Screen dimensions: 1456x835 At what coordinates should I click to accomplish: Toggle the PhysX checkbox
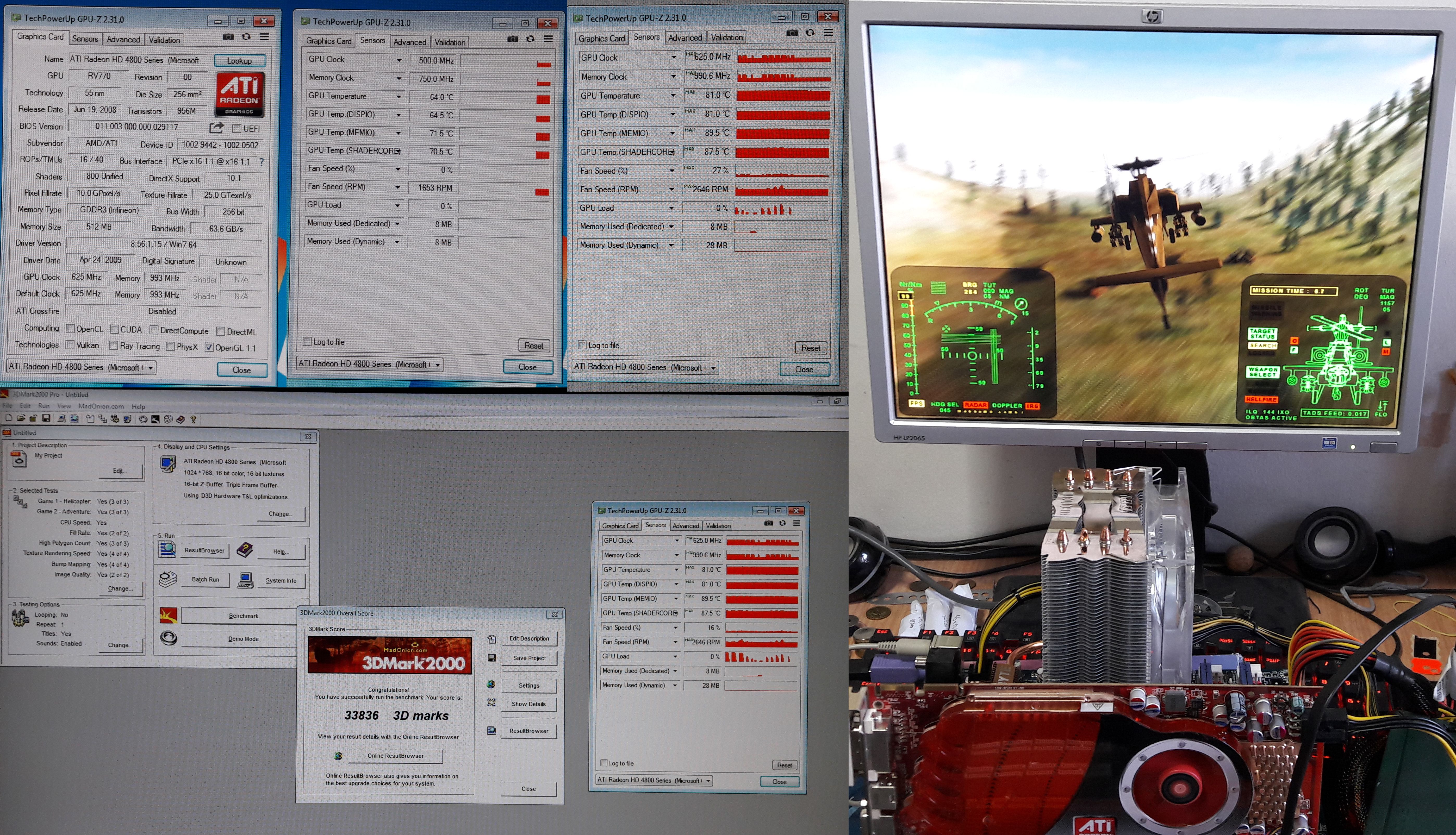(x=170, y=346)
